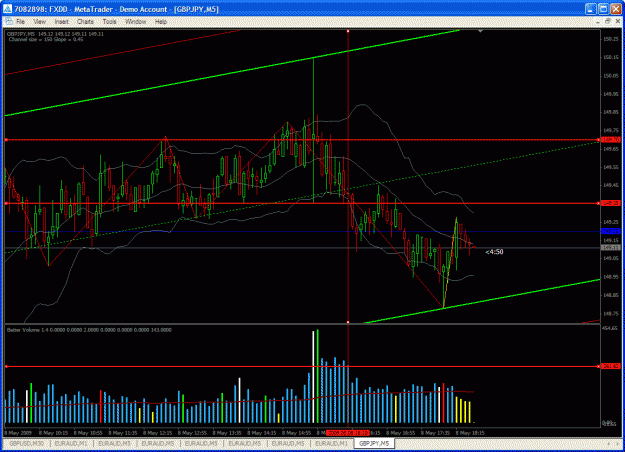Click the '8 May 18:15' time axis label
Screen dimensions: 625x452
[470, 433]
